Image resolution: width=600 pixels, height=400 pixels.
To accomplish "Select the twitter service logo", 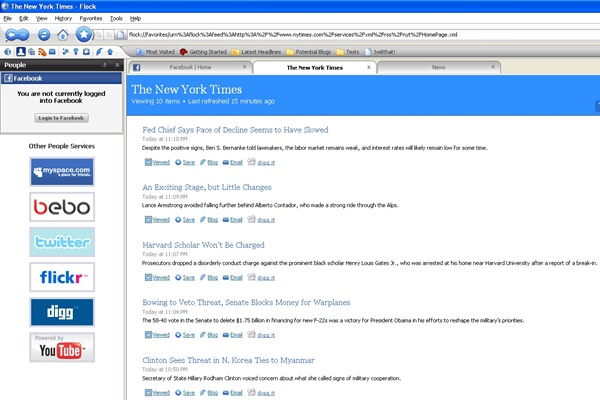I will coord(62,242).
